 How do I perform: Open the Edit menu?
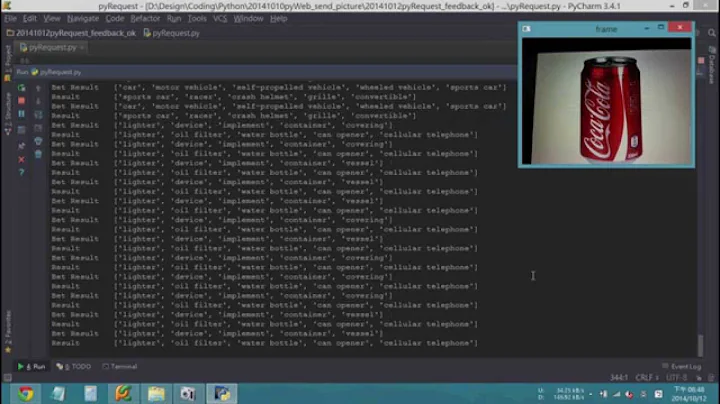pyautogui.click(x=29, y=18)
